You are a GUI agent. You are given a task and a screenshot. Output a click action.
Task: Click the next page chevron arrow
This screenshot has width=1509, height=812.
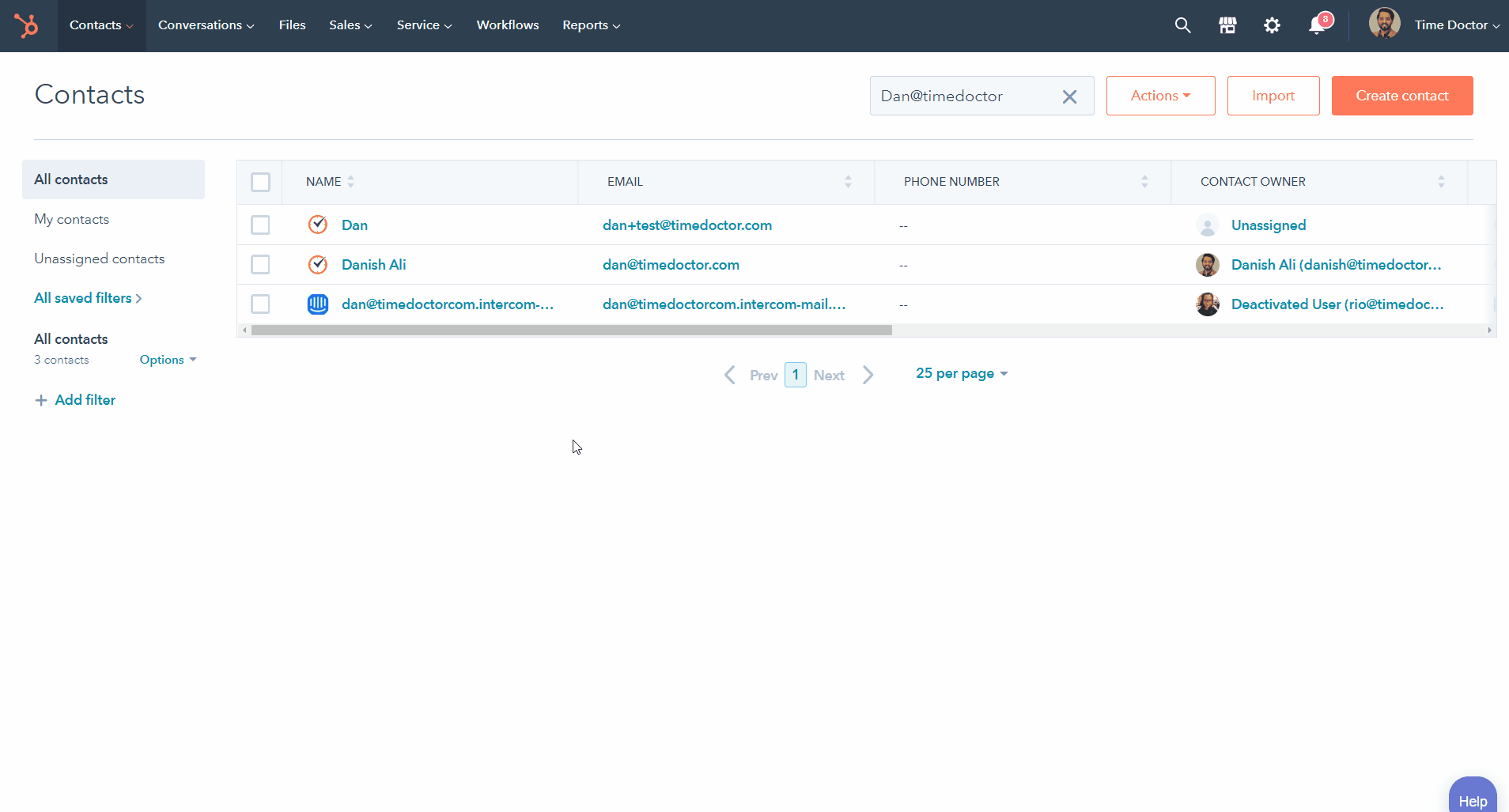coord(868,375)
